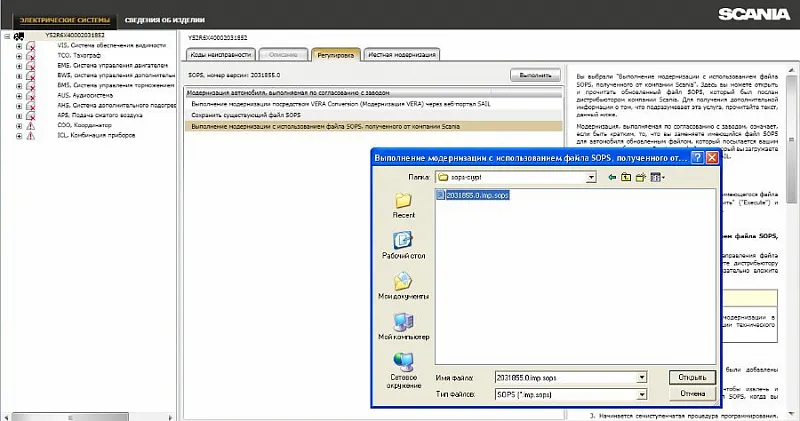Click the VIS system status icon
This screenshot has width=800, height=421.
(x=31, y=46)
